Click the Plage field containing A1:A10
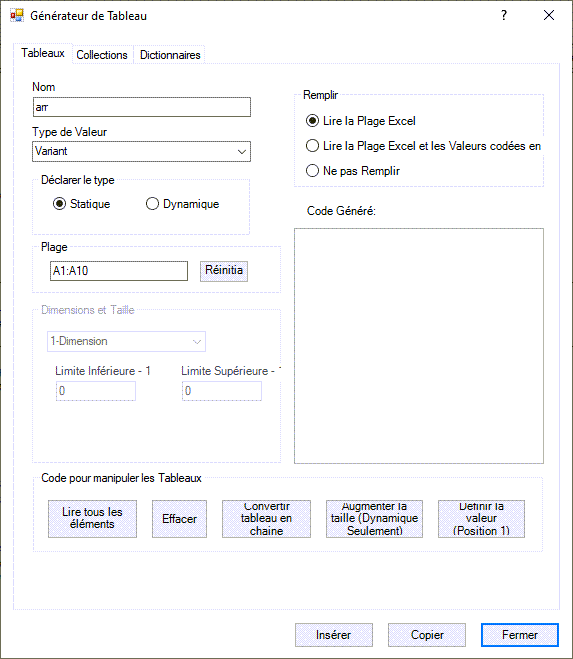 click(x=119, y=271)
